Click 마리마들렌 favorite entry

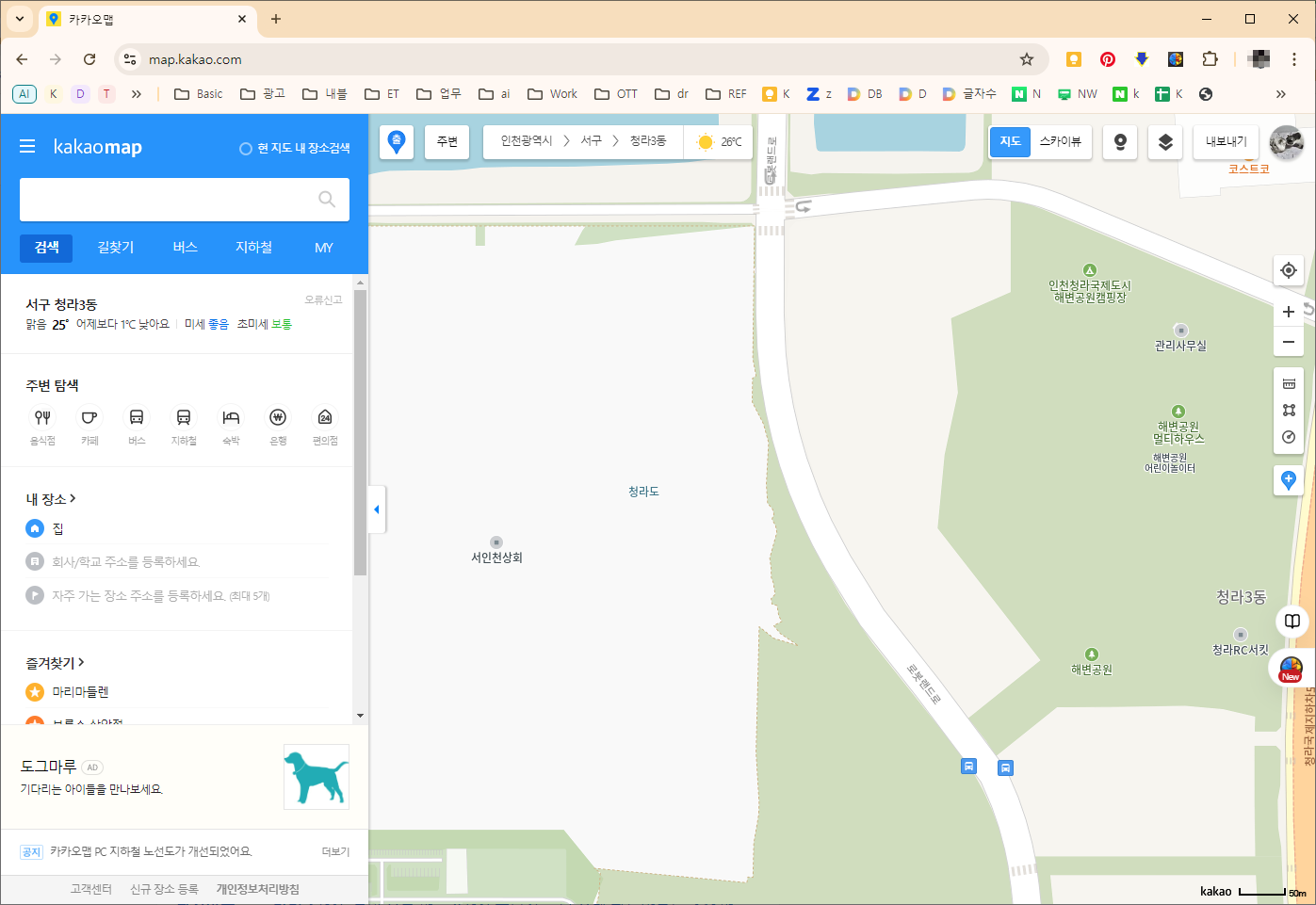[80, 692]
